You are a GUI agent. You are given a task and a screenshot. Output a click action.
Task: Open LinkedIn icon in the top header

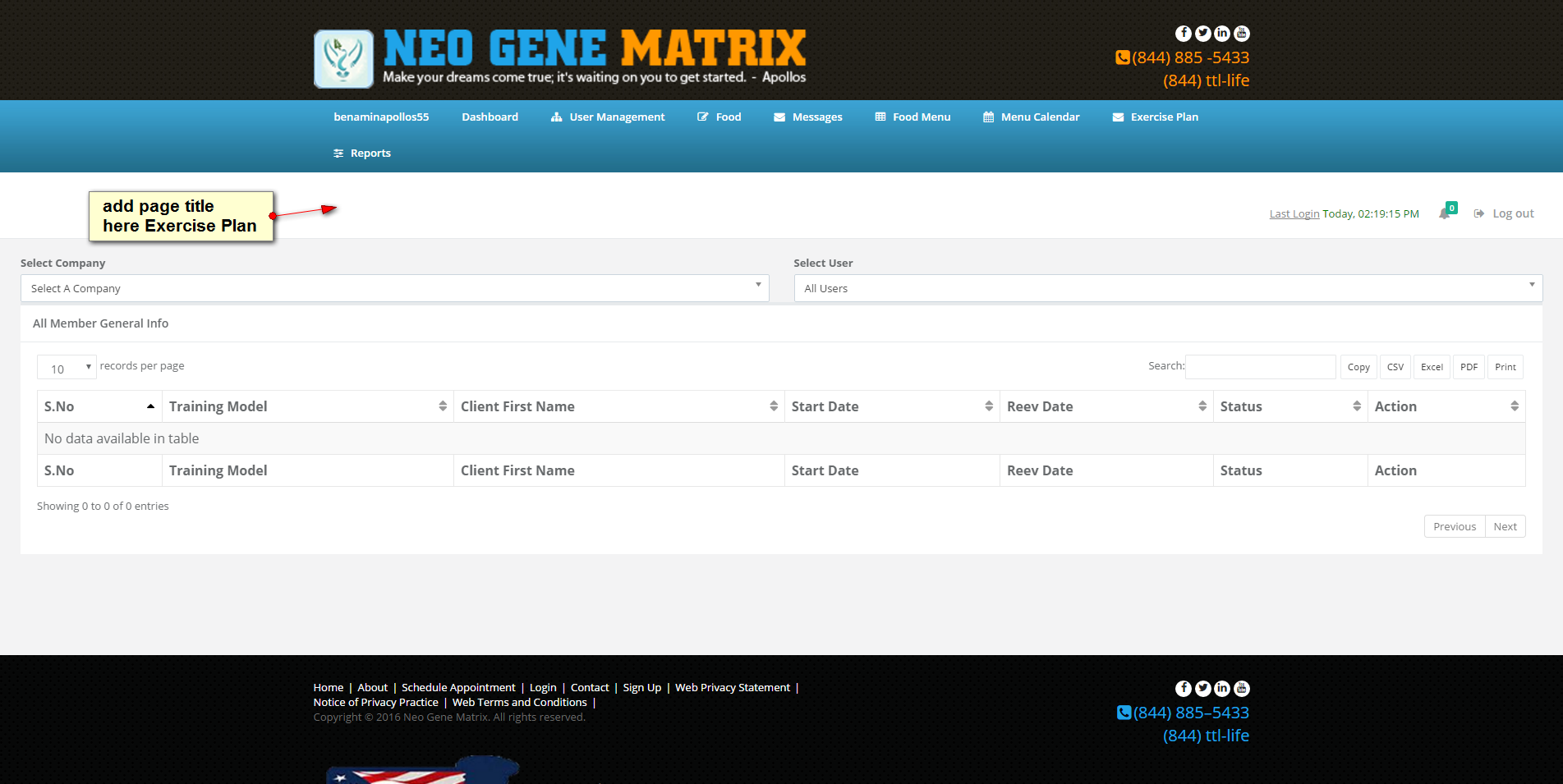(x=1222, y=34)
